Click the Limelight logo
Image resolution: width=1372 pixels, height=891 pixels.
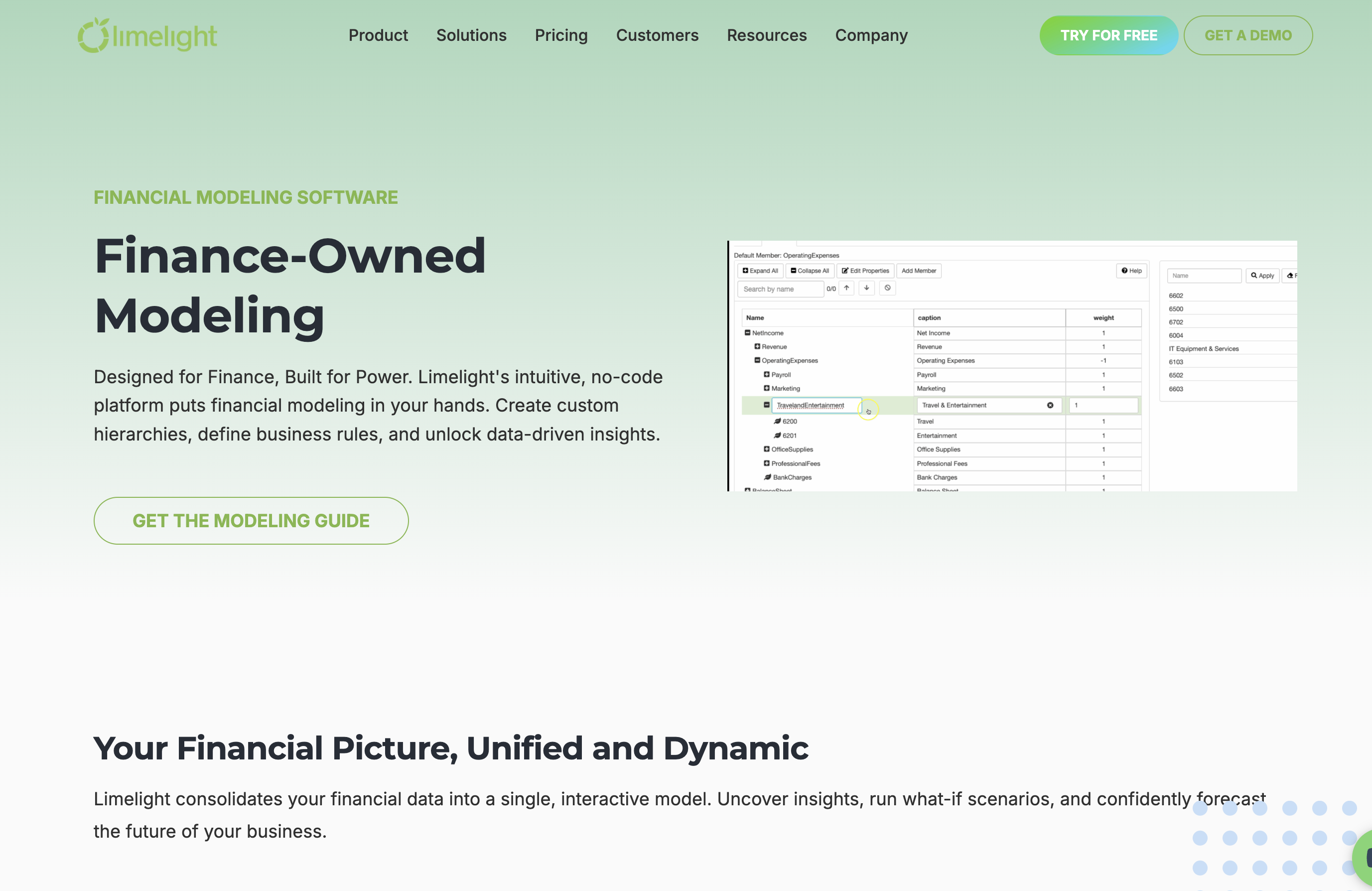pos(147,35)
